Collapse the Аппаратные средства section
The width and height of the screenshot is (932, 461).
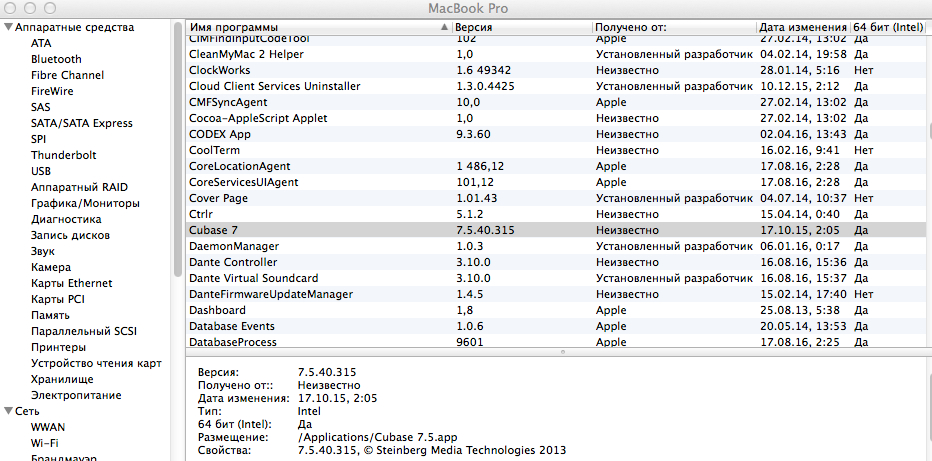9,27
